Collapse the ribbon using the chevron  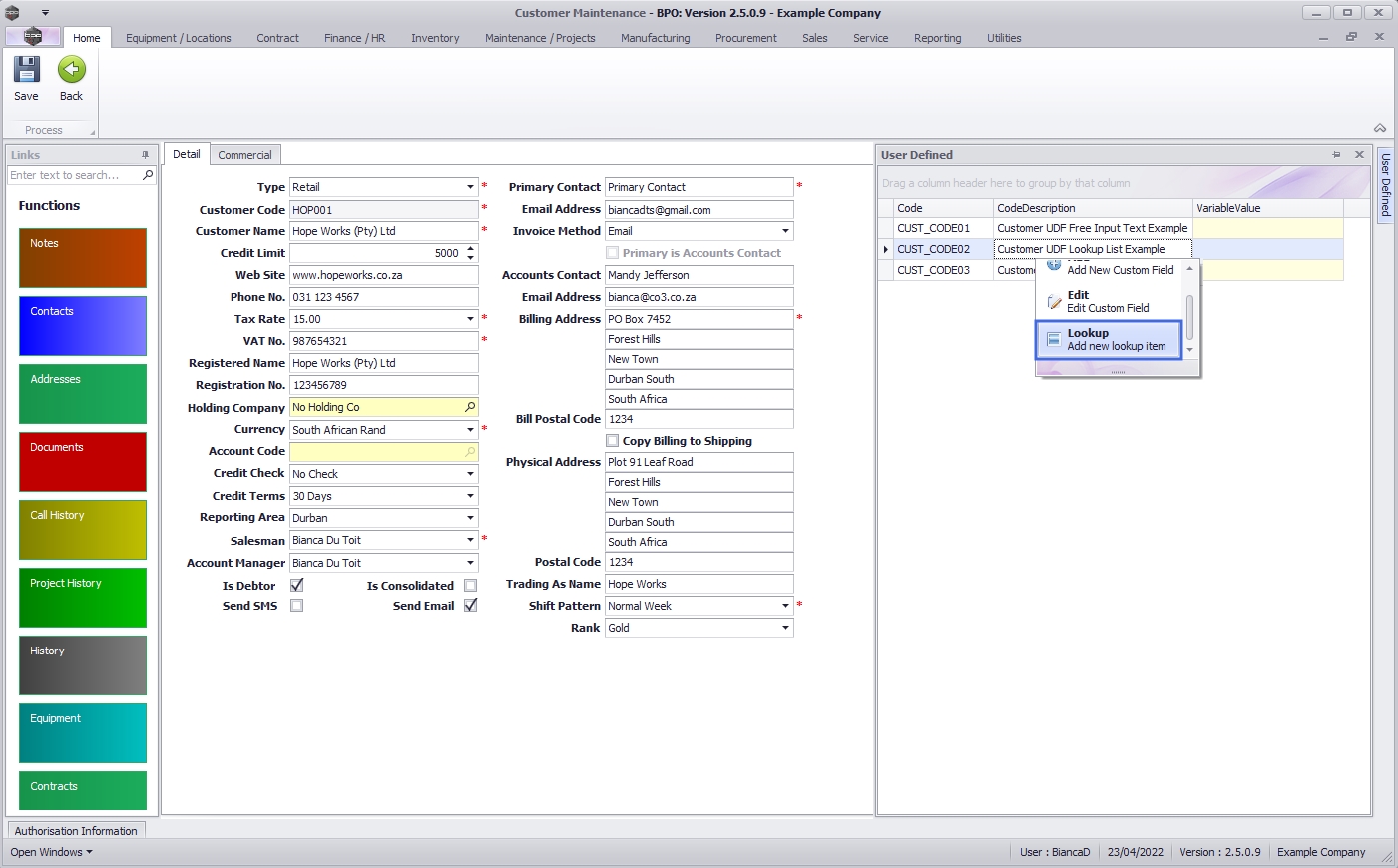(1379, 129)
